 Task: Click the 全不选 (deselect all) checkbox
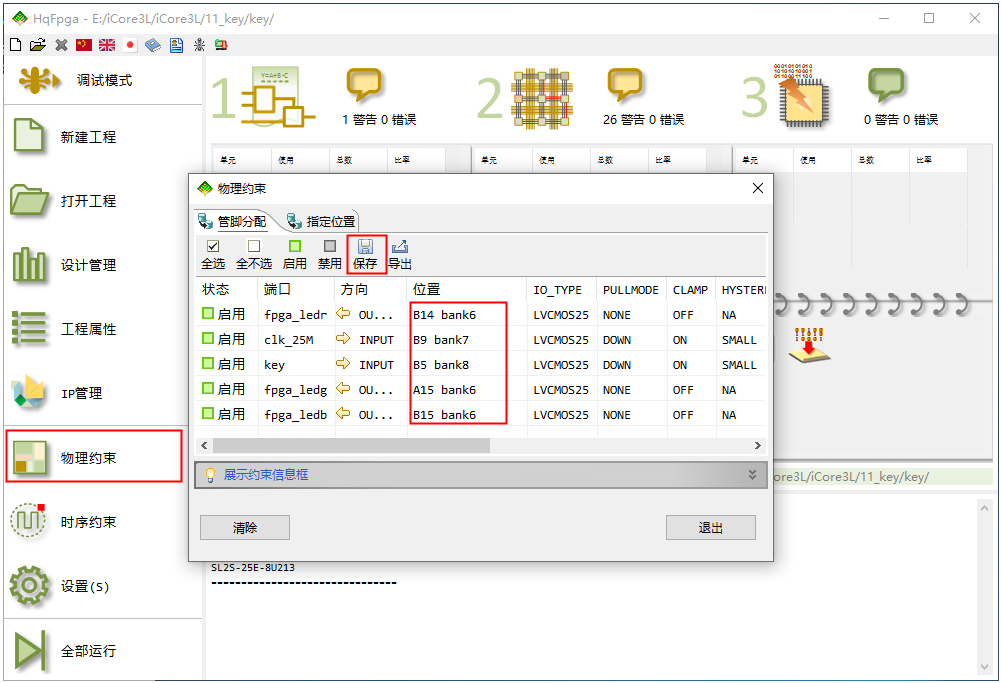(254, 246)
